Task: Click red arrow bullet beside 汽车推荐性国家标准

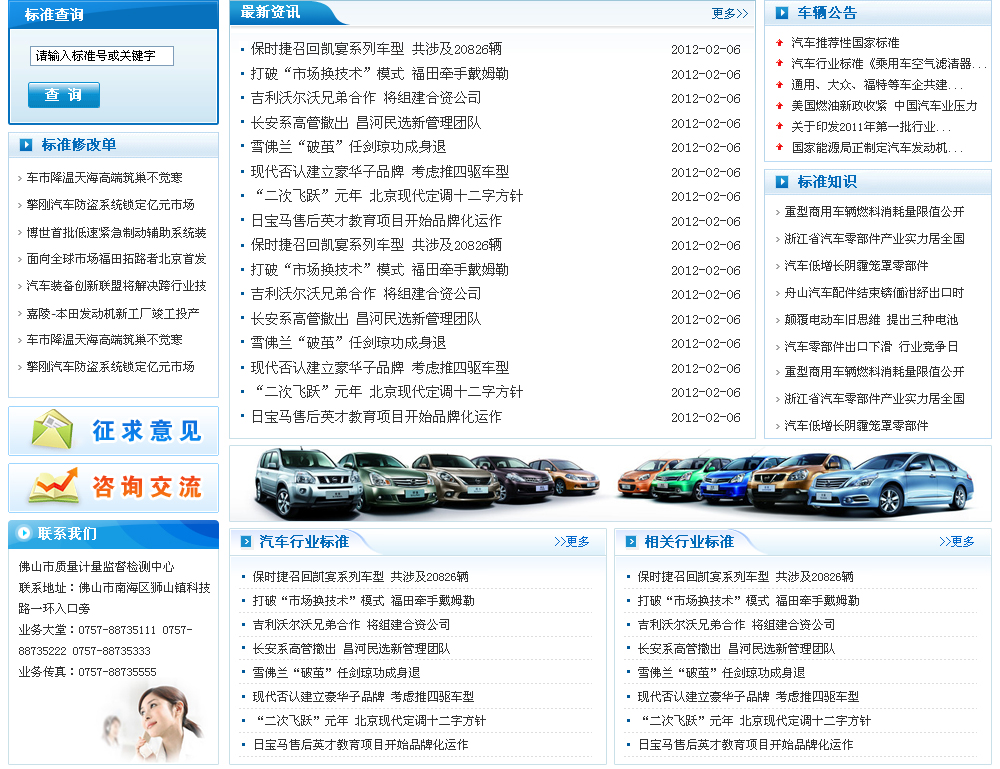Action: click(779, 42)
